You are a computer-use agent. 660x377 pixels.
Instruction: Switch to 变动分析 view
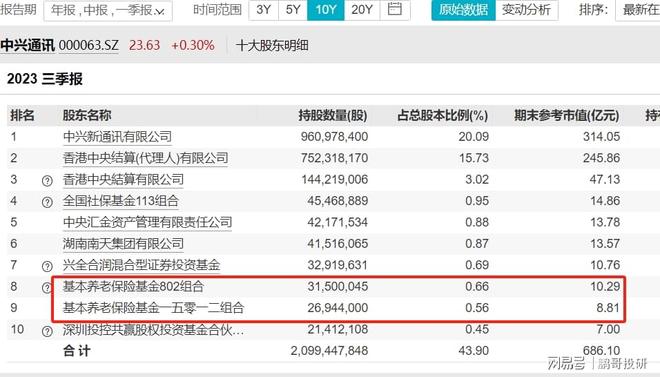(527, 9)
